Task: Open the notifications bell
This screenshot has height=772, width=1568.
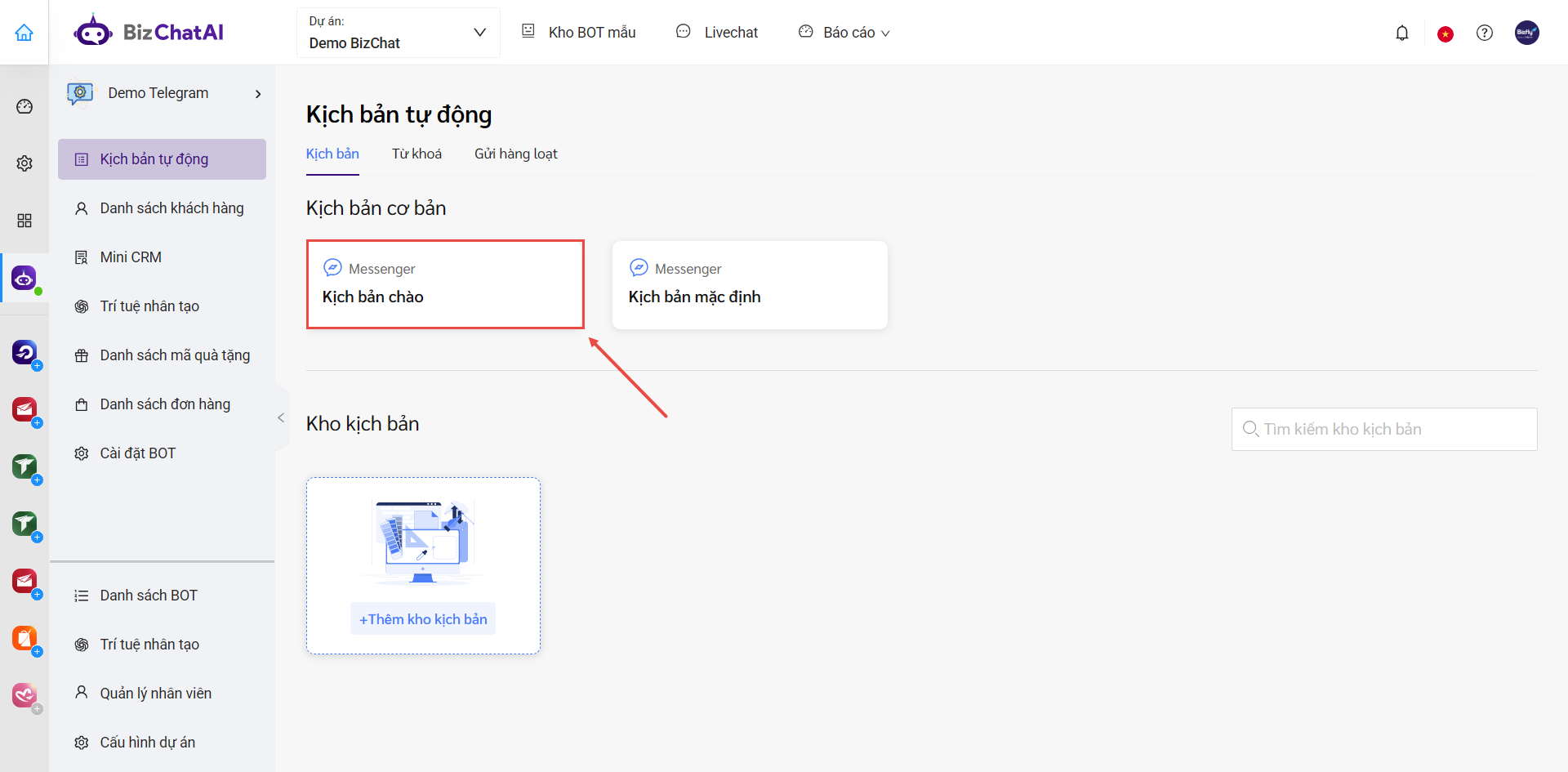Action: click(1402, 33)
